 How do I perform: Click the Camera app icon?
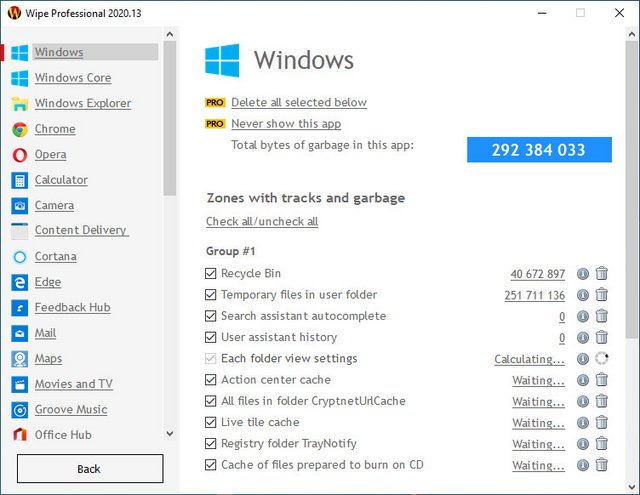pyautogui.click(x=20, y=206)
